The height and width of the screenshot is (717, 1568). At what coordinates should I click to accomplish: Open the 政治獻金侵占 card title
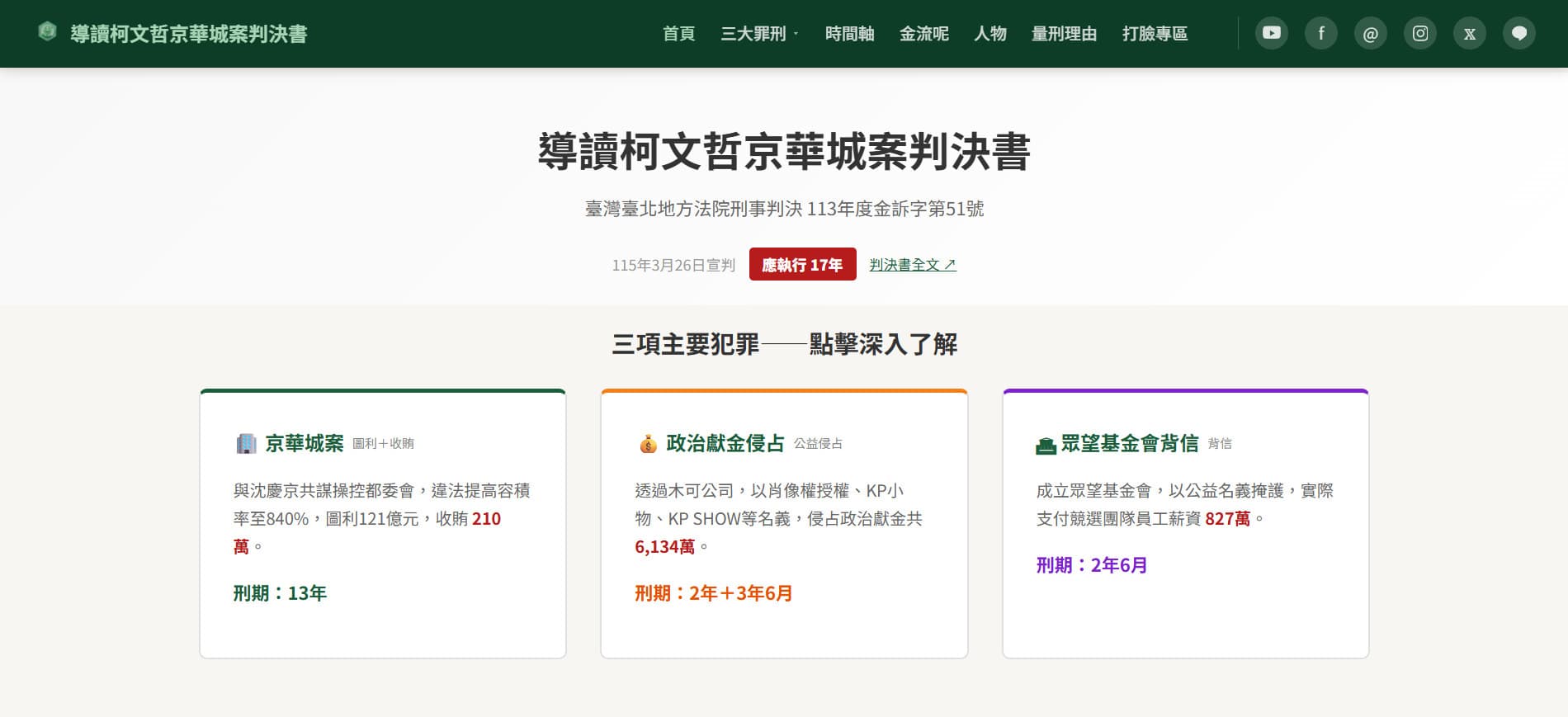[x=725, y=443]
